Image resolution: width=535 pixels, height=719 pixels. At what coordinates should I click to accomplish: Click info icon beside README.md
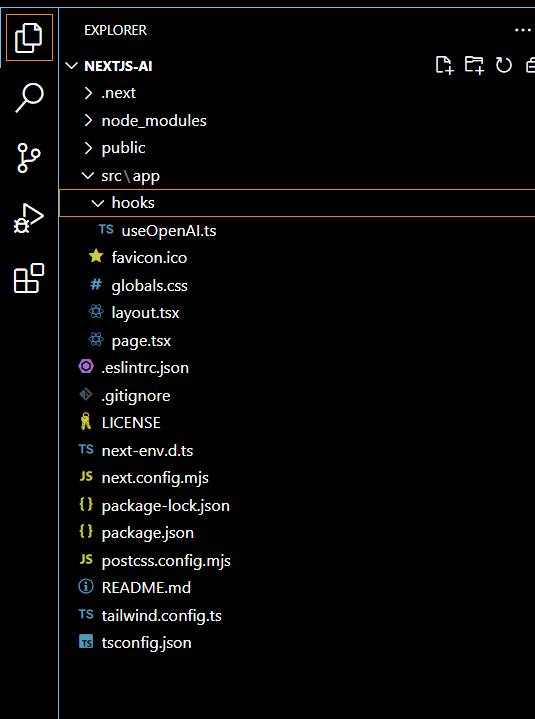click(86, 586)
